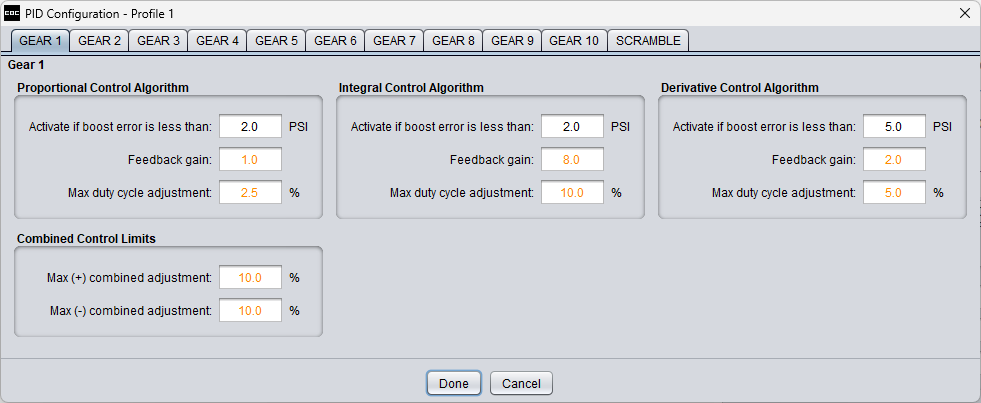The image size is (981, 403).
Task: Click Integral boost error activation field
Action: tap(572, 127)
